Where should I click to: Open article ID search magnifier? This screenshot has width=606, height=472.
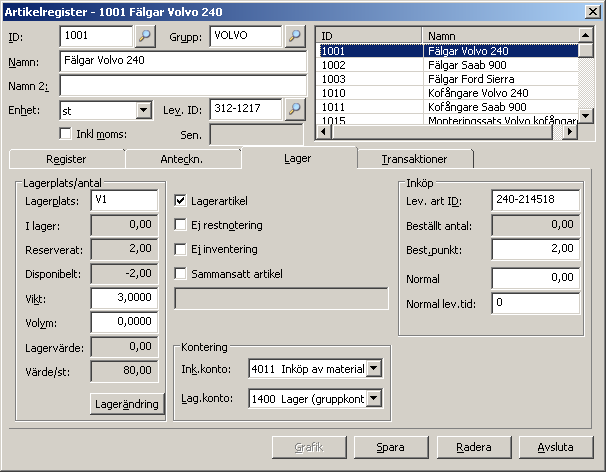[145, 36]
